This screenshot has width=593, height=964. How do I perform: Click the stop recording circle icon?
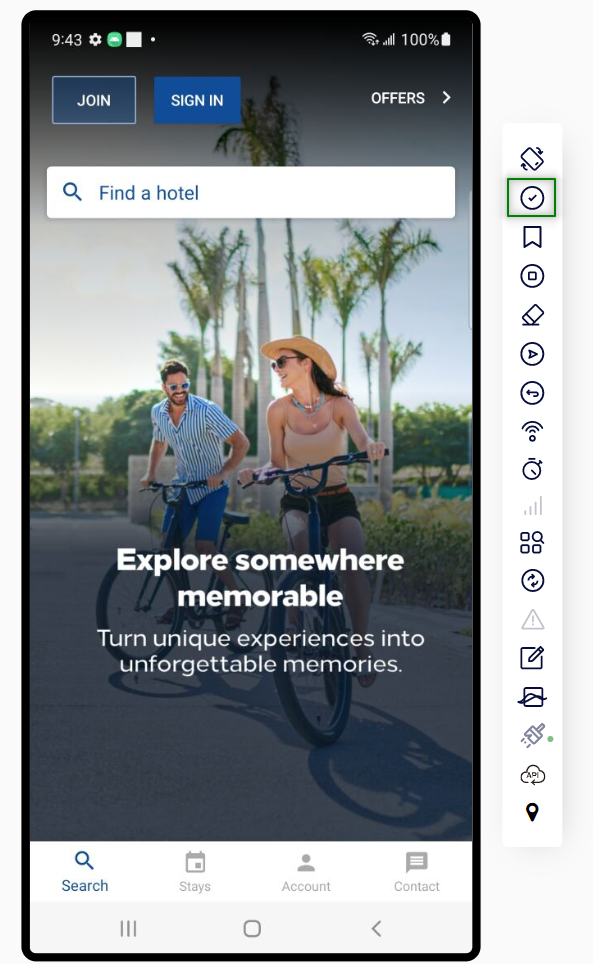[532, 276]
